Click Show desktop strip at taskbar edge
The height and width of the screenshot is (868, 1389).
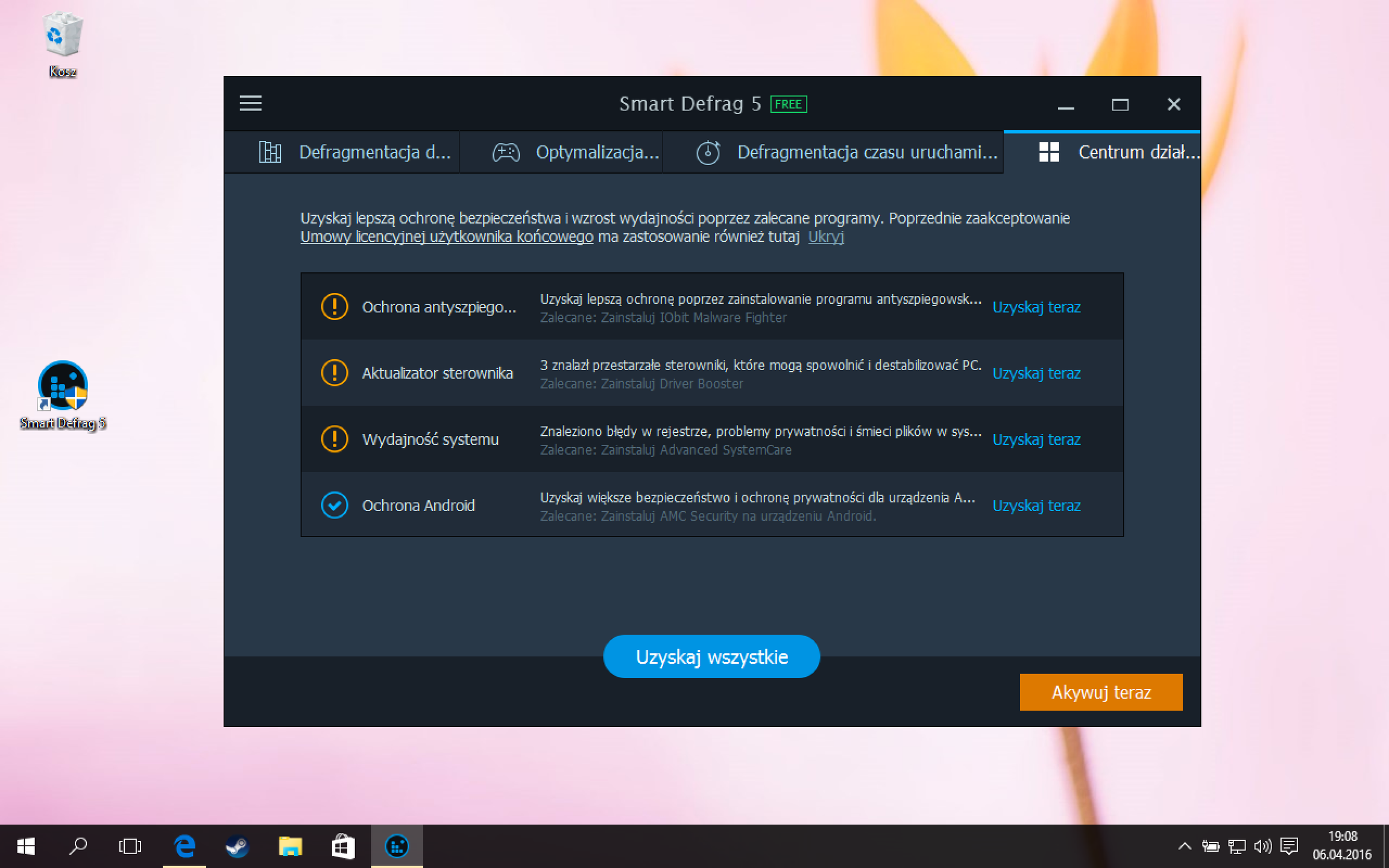1386,846
